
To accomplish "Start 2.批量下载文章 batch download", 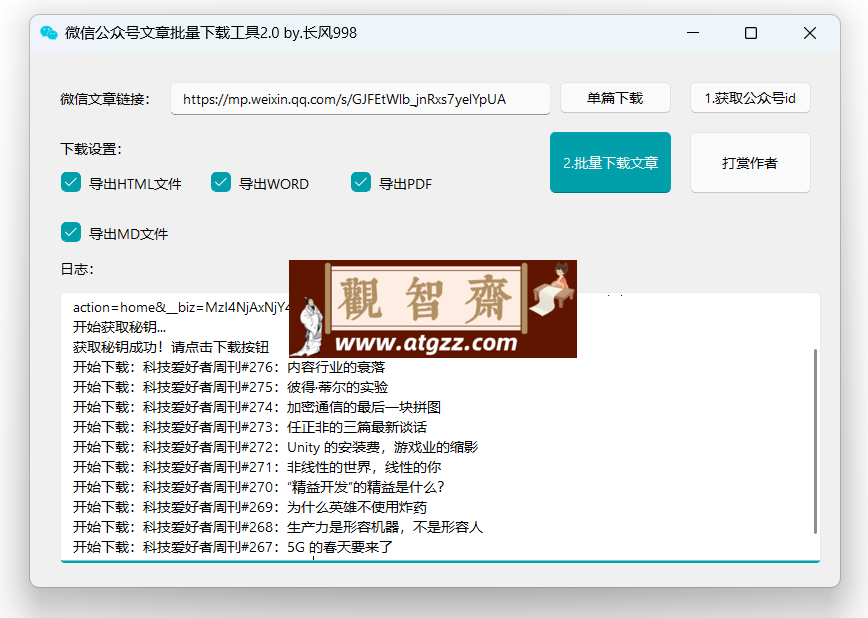I will click(610, 162).
